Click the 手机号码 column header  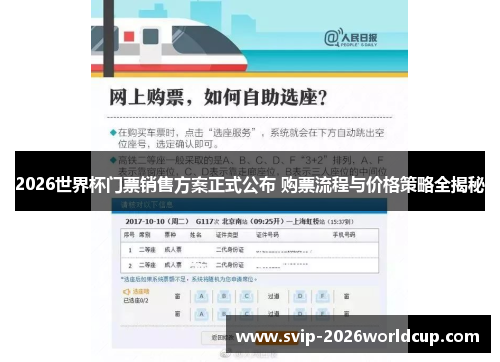pos(344,235)
